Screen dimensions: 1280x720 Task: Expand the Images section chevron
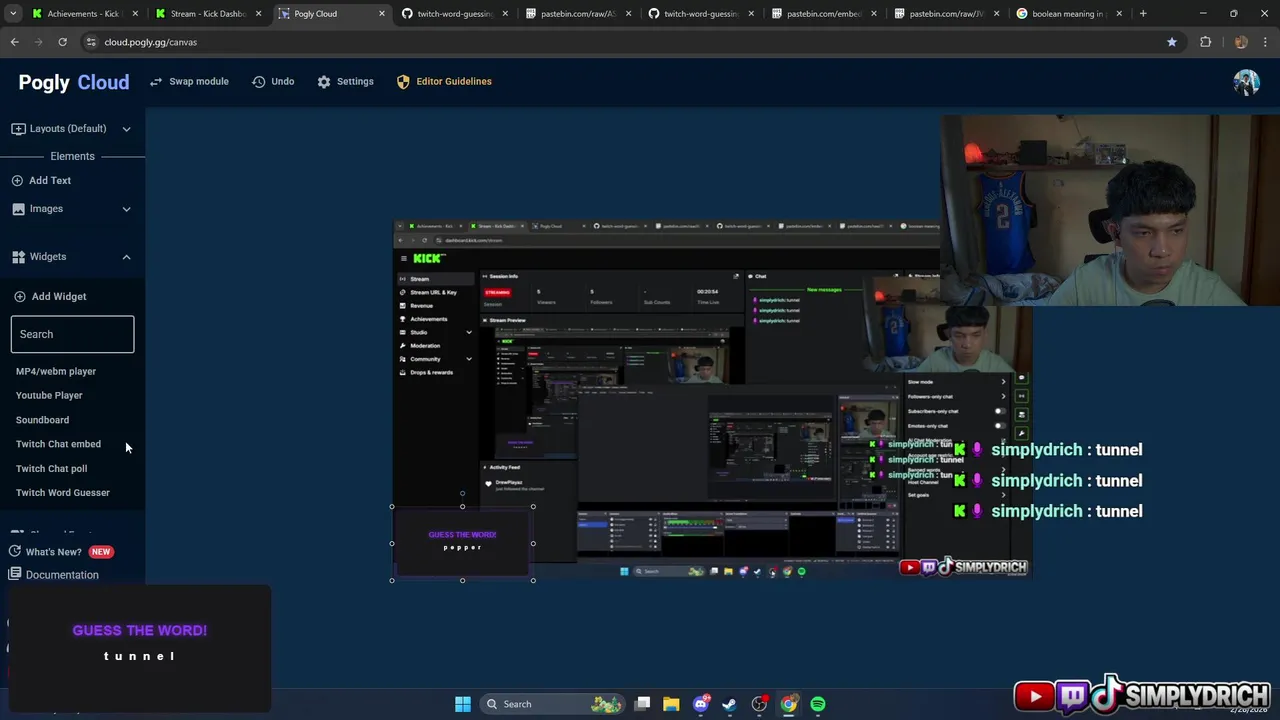point(126,209)
